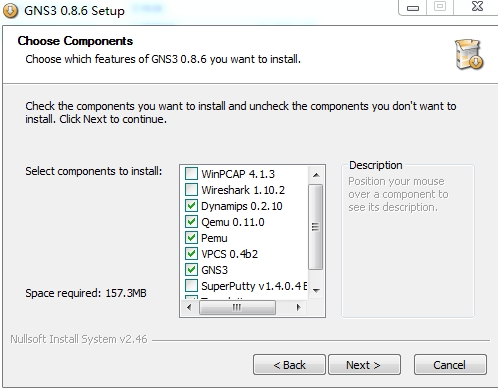Minimize the GNS3 Setup window
This screenshot has width=498, height=389.
point(413,7)
